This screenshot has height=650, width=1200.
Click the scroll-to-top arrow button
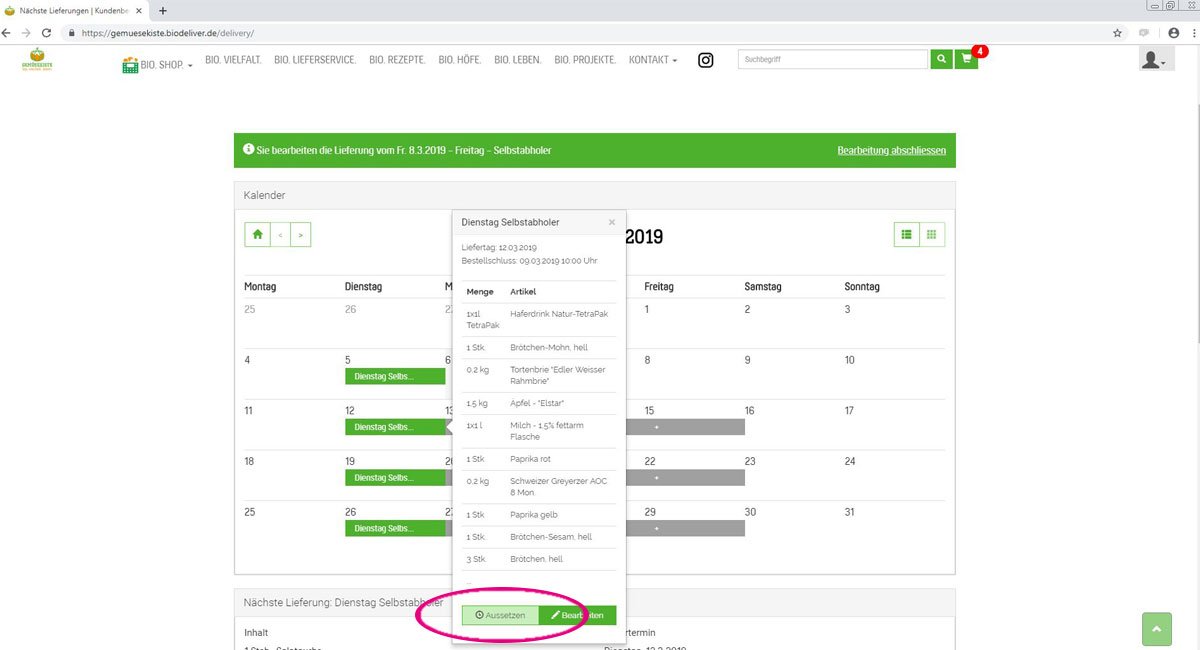coord(1156,629)
